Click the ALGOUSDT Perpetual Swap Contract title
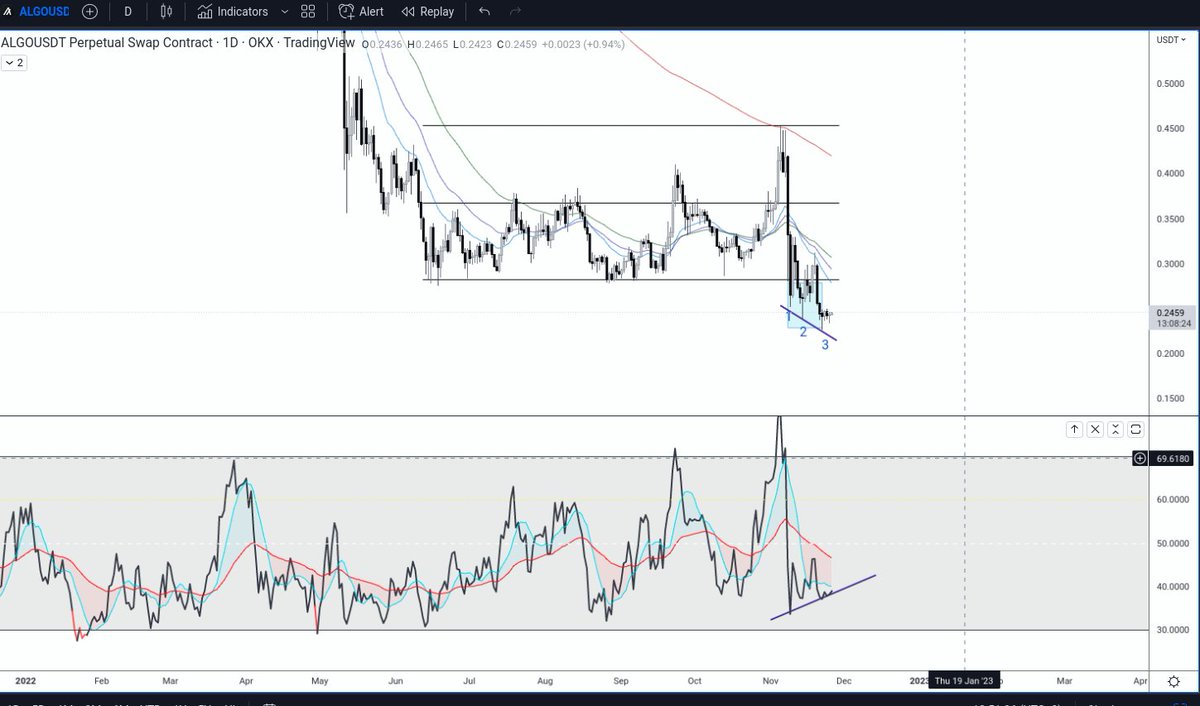 [106, 43]
